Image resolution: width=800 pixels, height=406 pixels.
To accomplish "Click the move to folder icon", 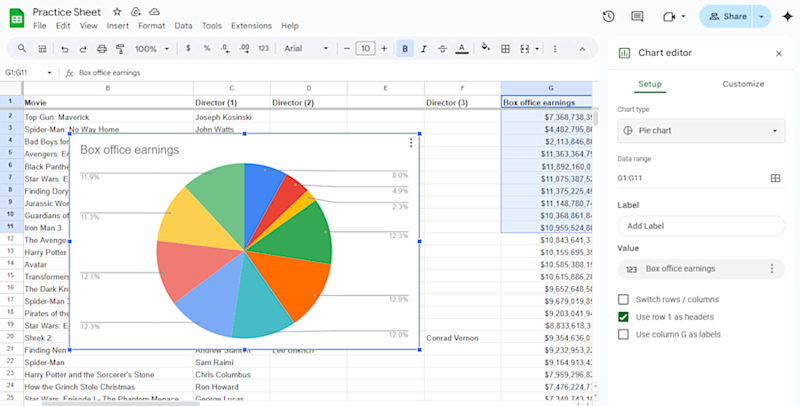I will [x=136, y=12].
